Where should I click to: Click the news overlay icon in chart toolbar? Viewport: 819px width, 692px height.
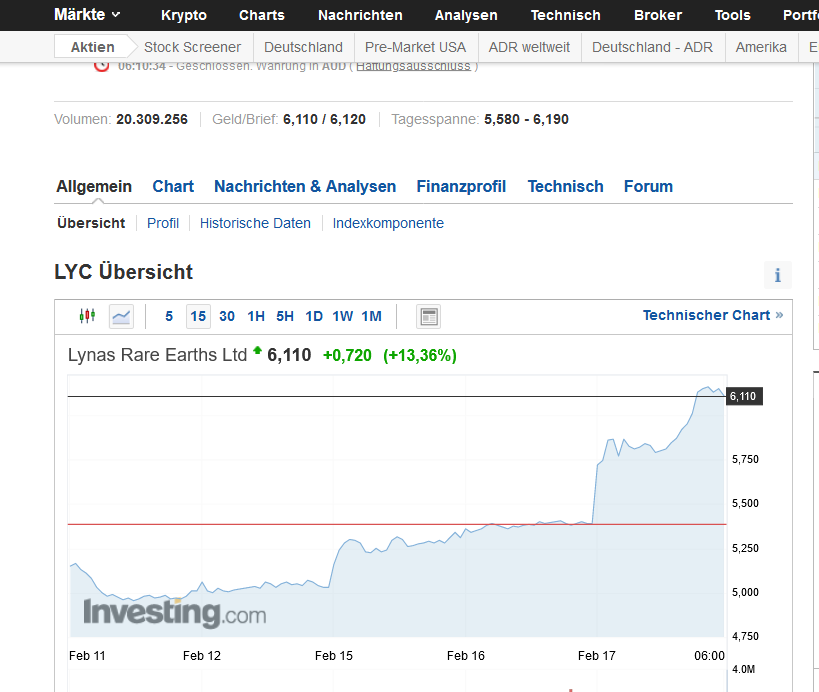coord(429,317)
